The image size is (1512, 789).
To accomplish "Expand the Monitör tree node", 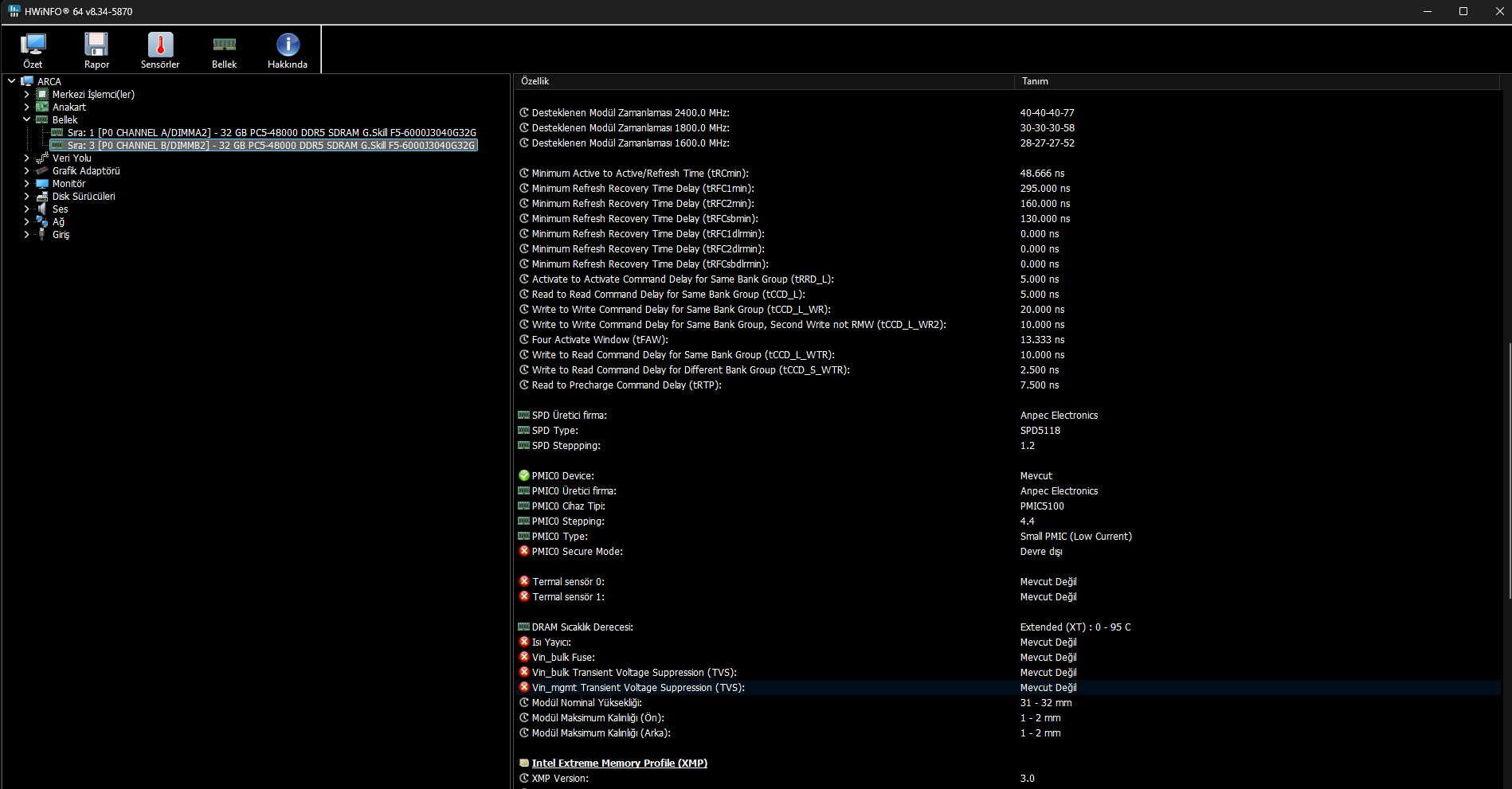I will point(26,183).
